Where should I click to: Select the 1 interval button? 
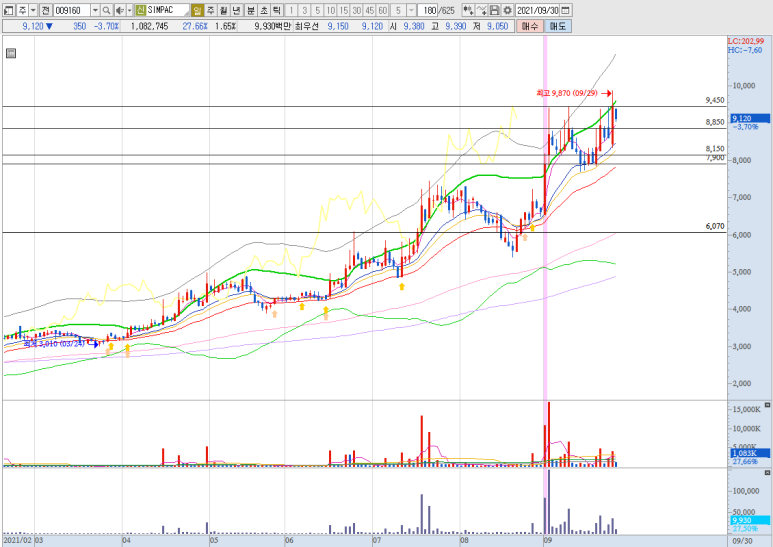click(x=291, y=10)
